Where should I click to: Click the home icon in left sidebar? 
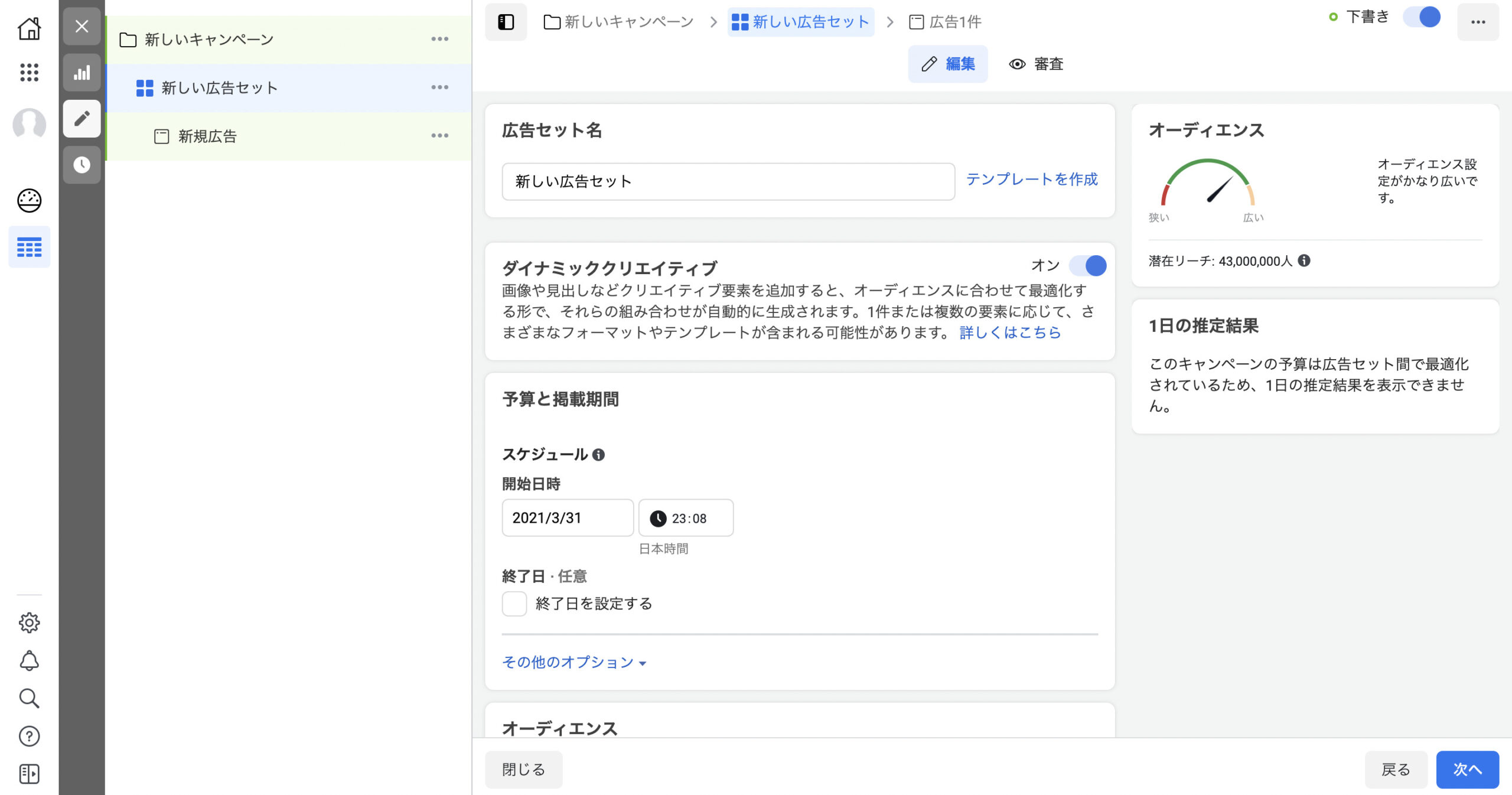pyautogui.click(x=29, y=28)
